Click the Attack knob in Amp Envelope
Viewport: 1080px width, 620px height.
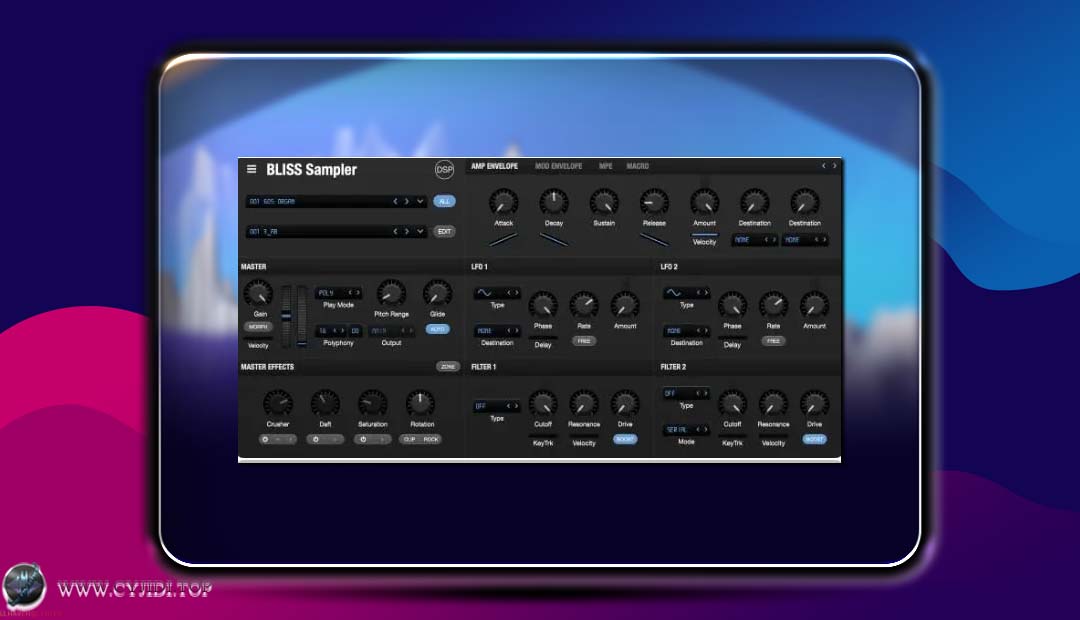click(x=503, y=203)
